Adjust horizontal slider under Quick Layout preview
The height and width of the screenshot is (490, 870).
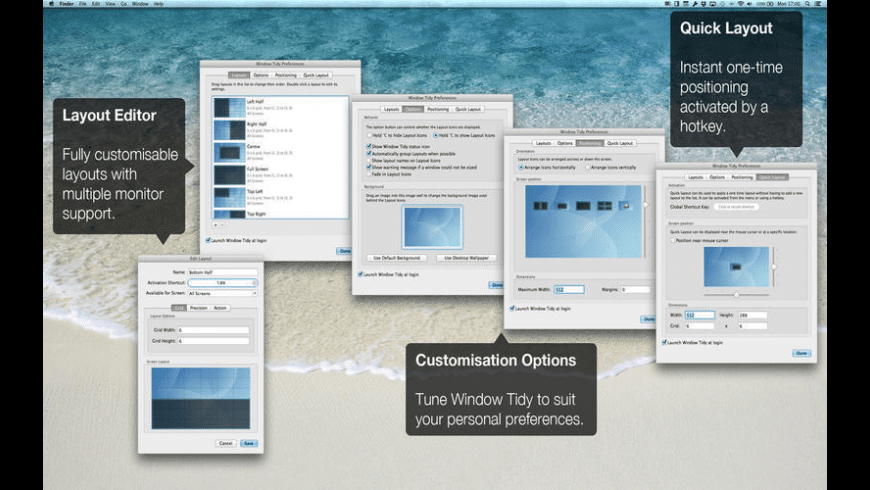pyautogui.click(x=737, y=294)
